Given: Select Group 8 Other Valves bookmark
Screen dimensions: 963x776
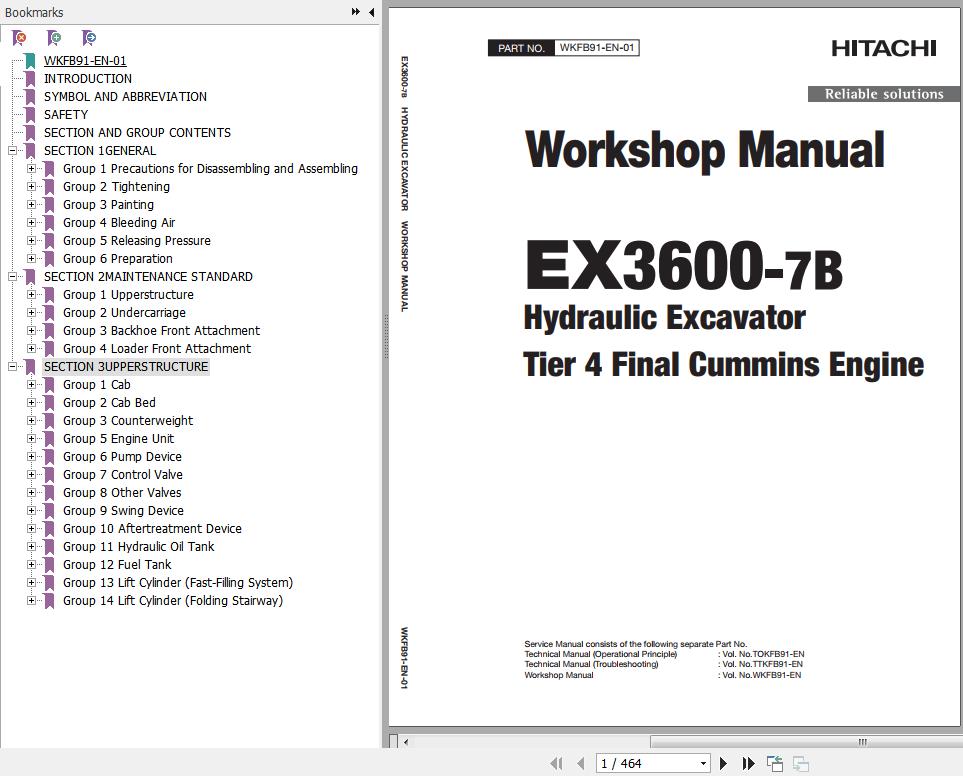Looking at the screenshot, I should [x=122, y=492].
